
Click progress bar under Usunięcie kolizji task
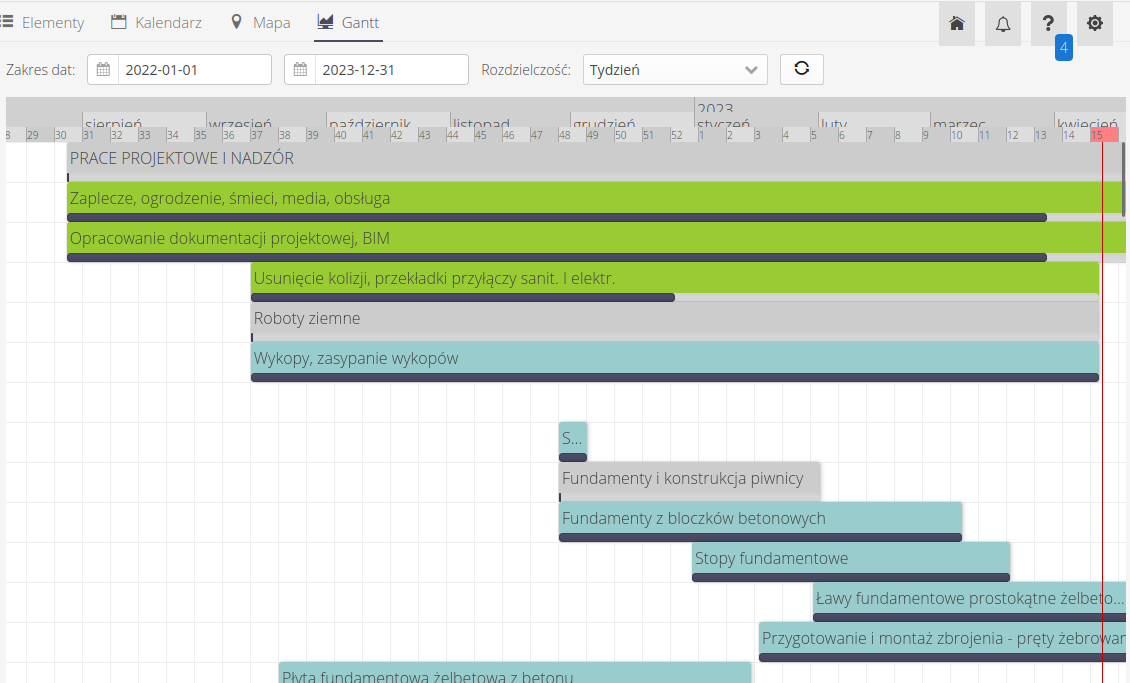point(462,297)
